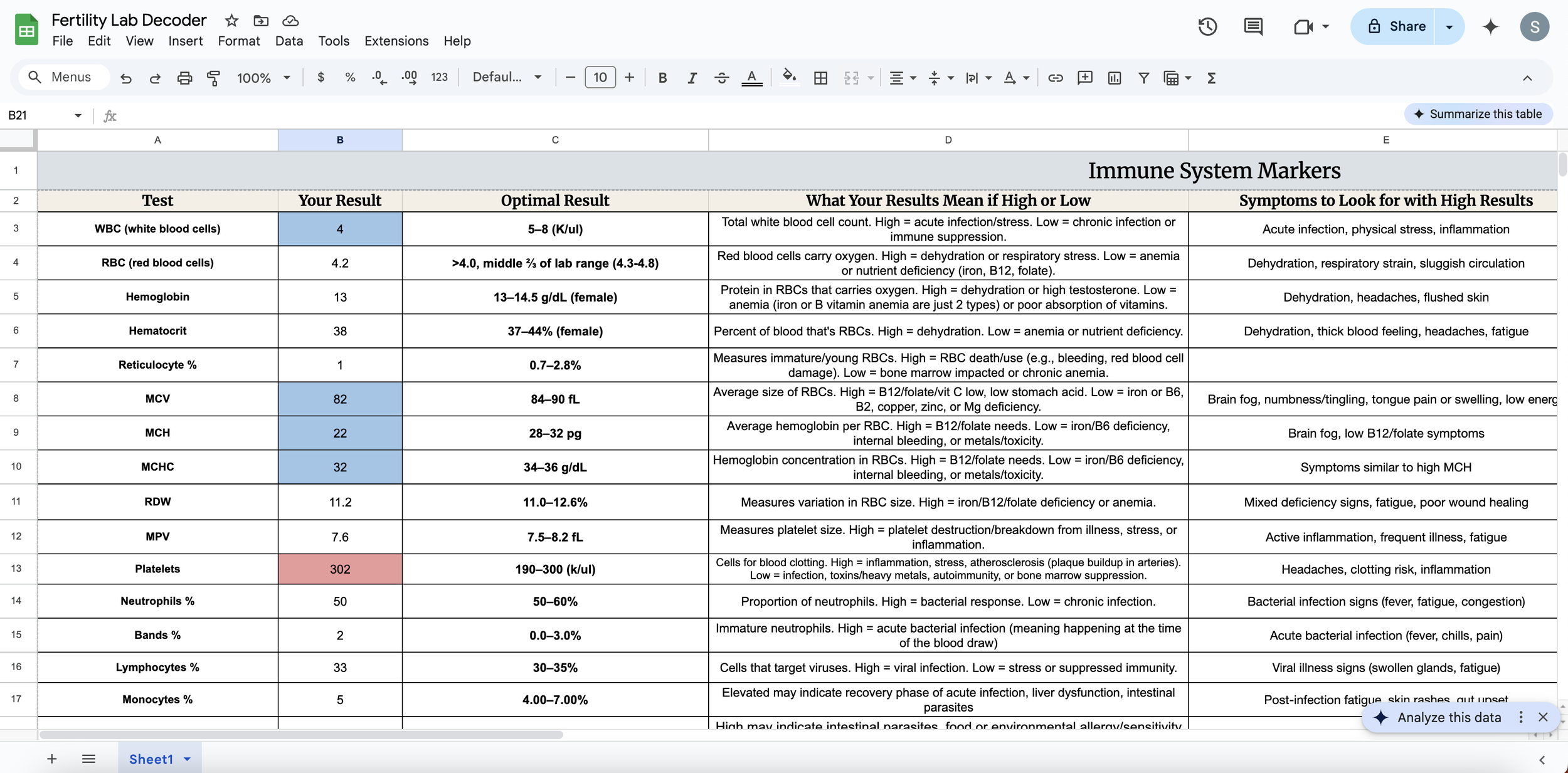This screenshot has width=1568, height=773.
Task: Click the create filter icon
Action: [x=1143, y=78]
